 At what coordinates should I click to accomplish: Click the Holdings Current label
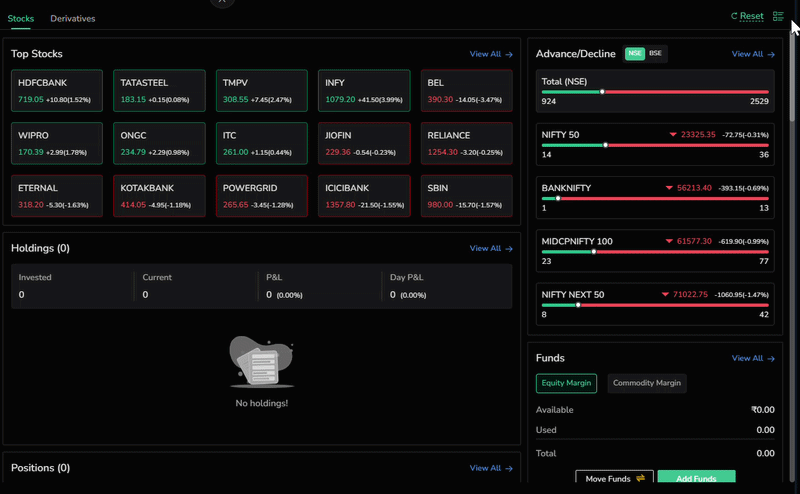click(157, 278)
